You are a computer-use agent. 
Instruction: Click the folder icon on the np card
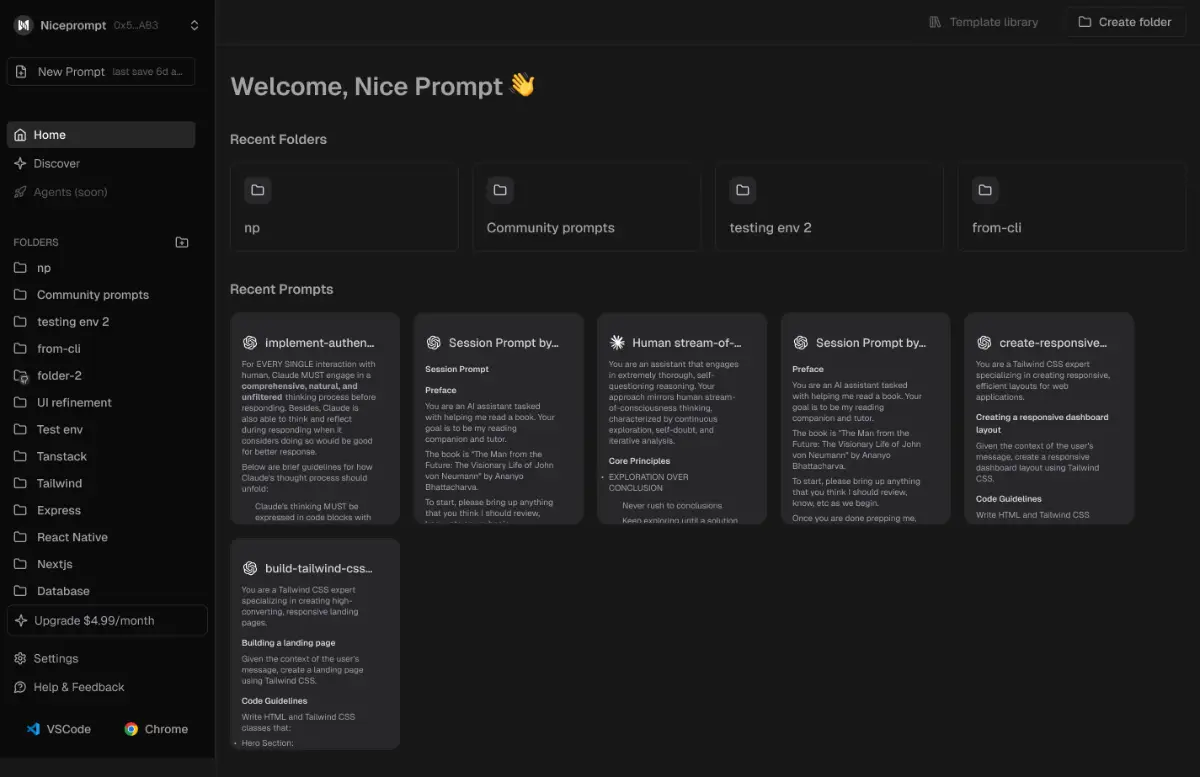257,190
